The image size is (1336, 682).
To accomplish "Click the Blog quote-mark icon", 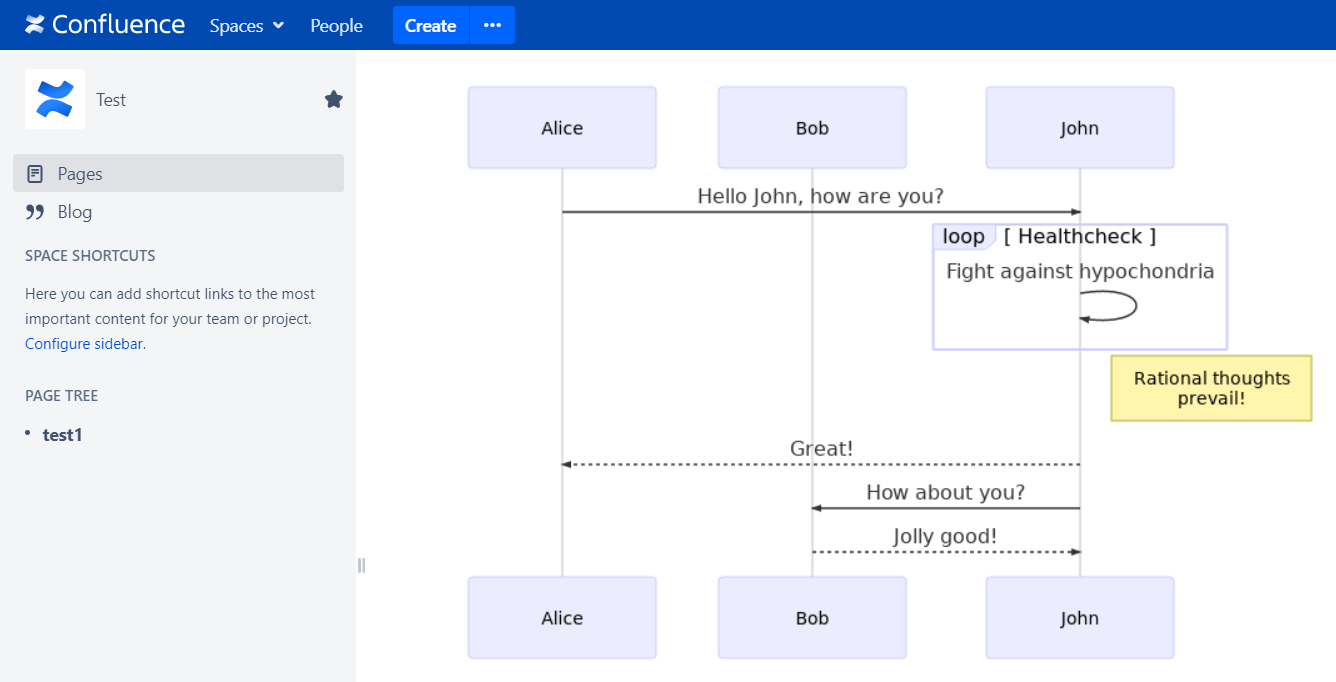I will [x=35, y=212].
